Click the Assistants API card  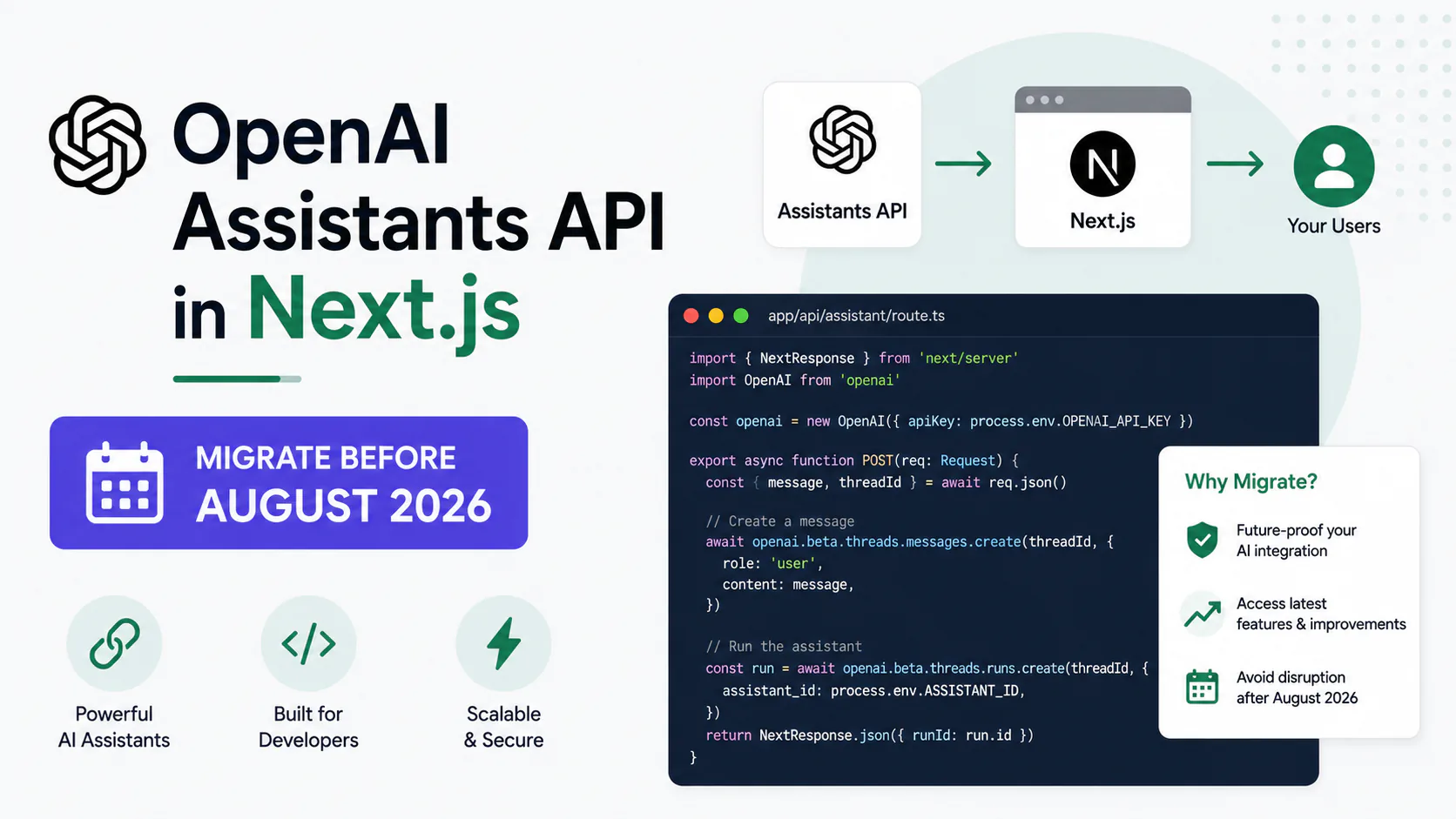pos(842,164)
